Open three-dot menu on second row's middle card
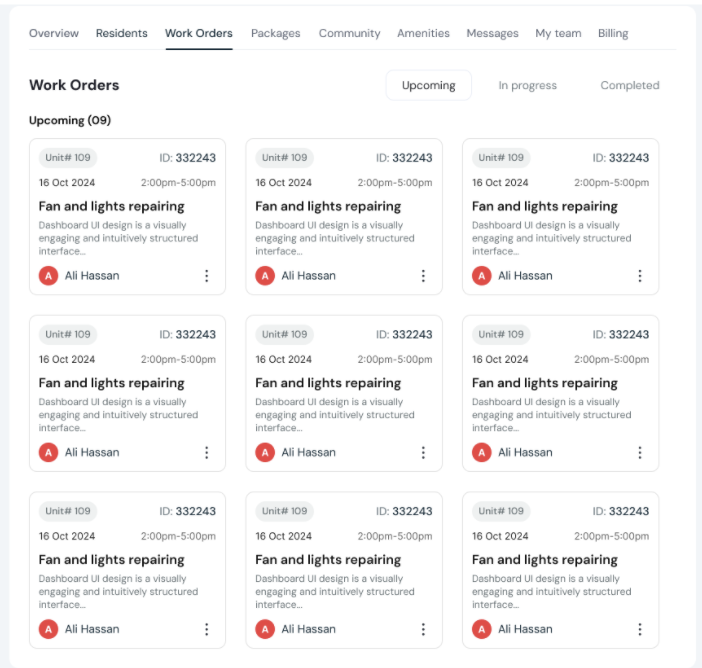Viewport: 702px width, 668px height. 423,453
